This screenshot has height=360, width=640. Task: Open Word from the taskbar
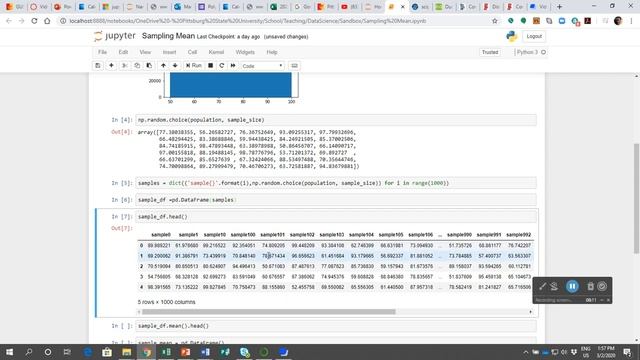[x=205, y=352]
